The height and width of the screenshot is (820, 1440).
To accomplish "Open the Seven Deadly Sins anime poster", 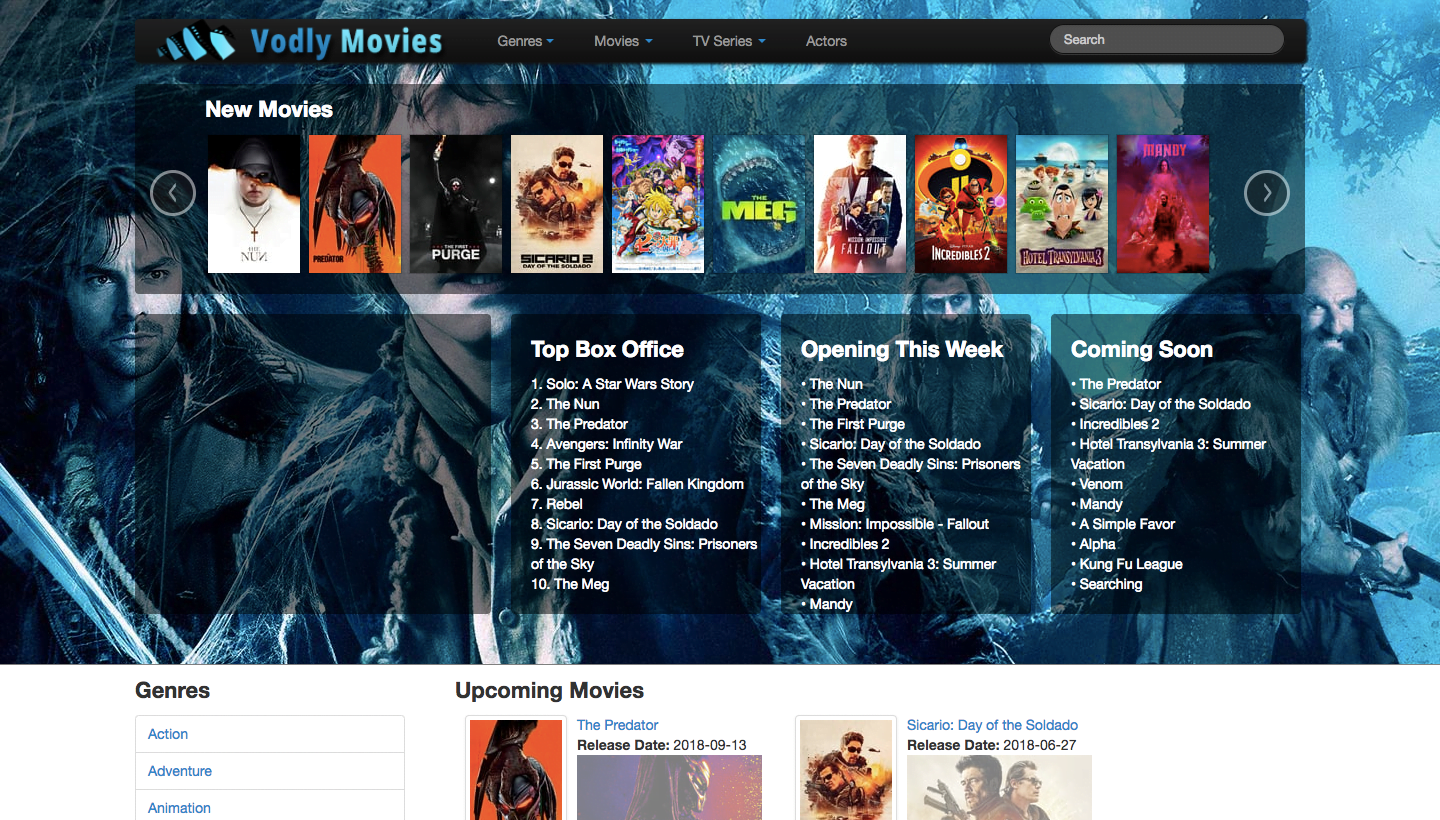I will point(658,204).
